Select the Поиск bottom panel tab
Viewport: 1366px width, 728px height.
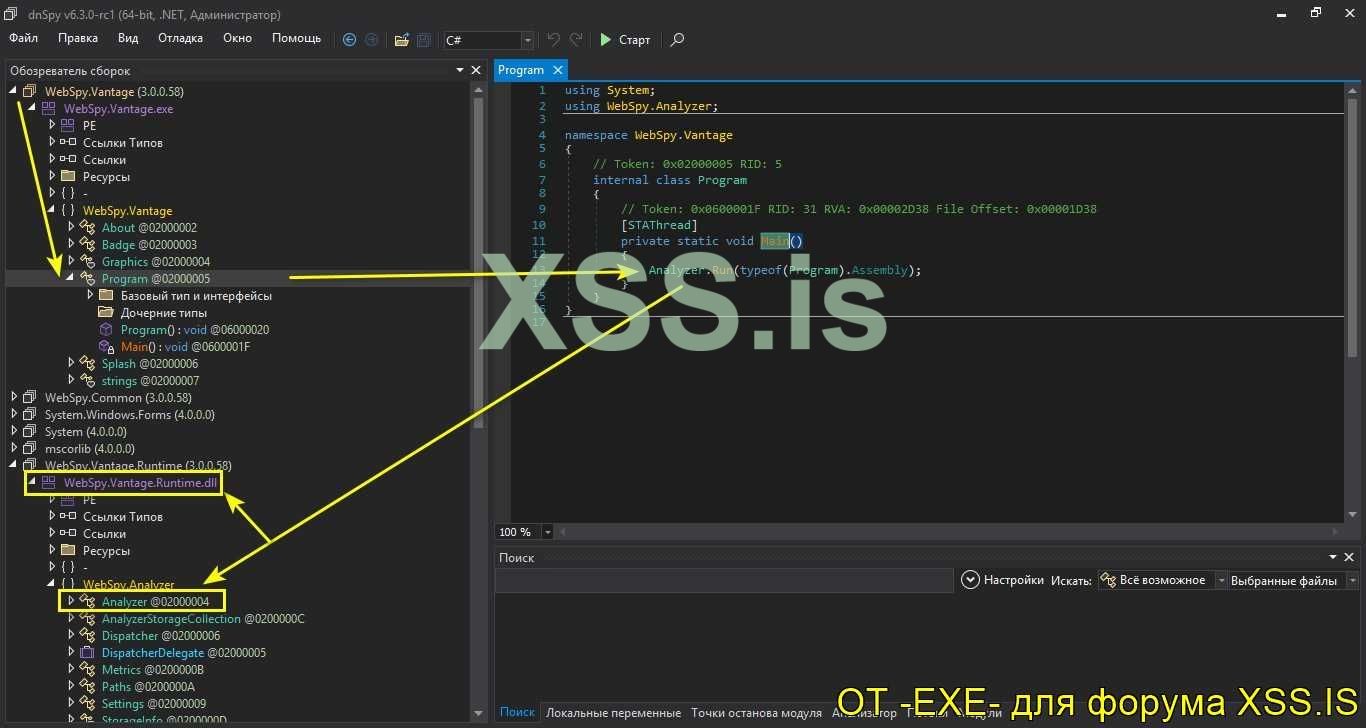pyautogui.click(x=517, y=713)
